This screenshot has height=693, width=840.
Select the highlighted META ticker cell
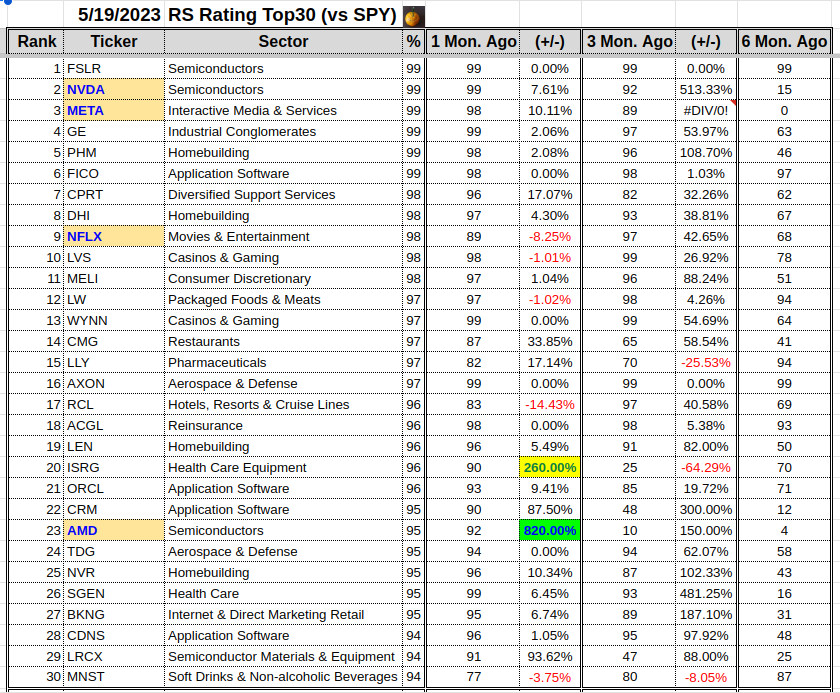coord(114,110)
